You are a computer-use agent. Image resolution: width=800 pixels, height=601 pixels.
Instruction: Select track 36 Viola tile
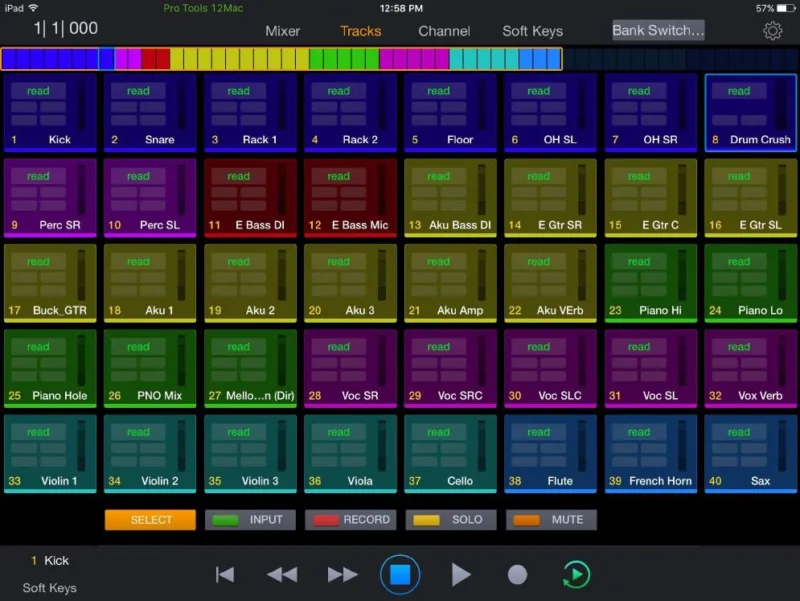coord(350,454)
